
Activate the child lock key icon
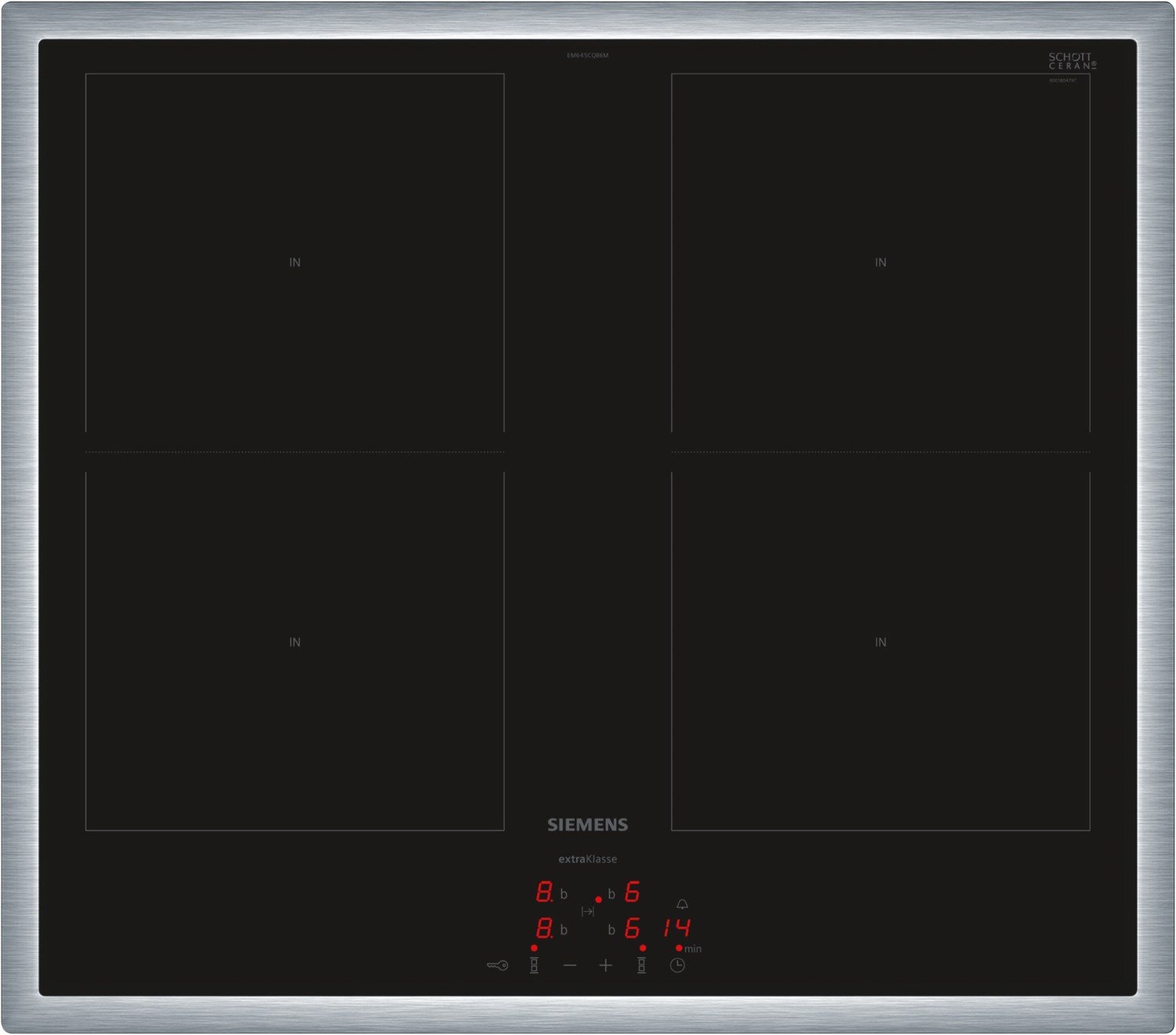click(496, 965)
